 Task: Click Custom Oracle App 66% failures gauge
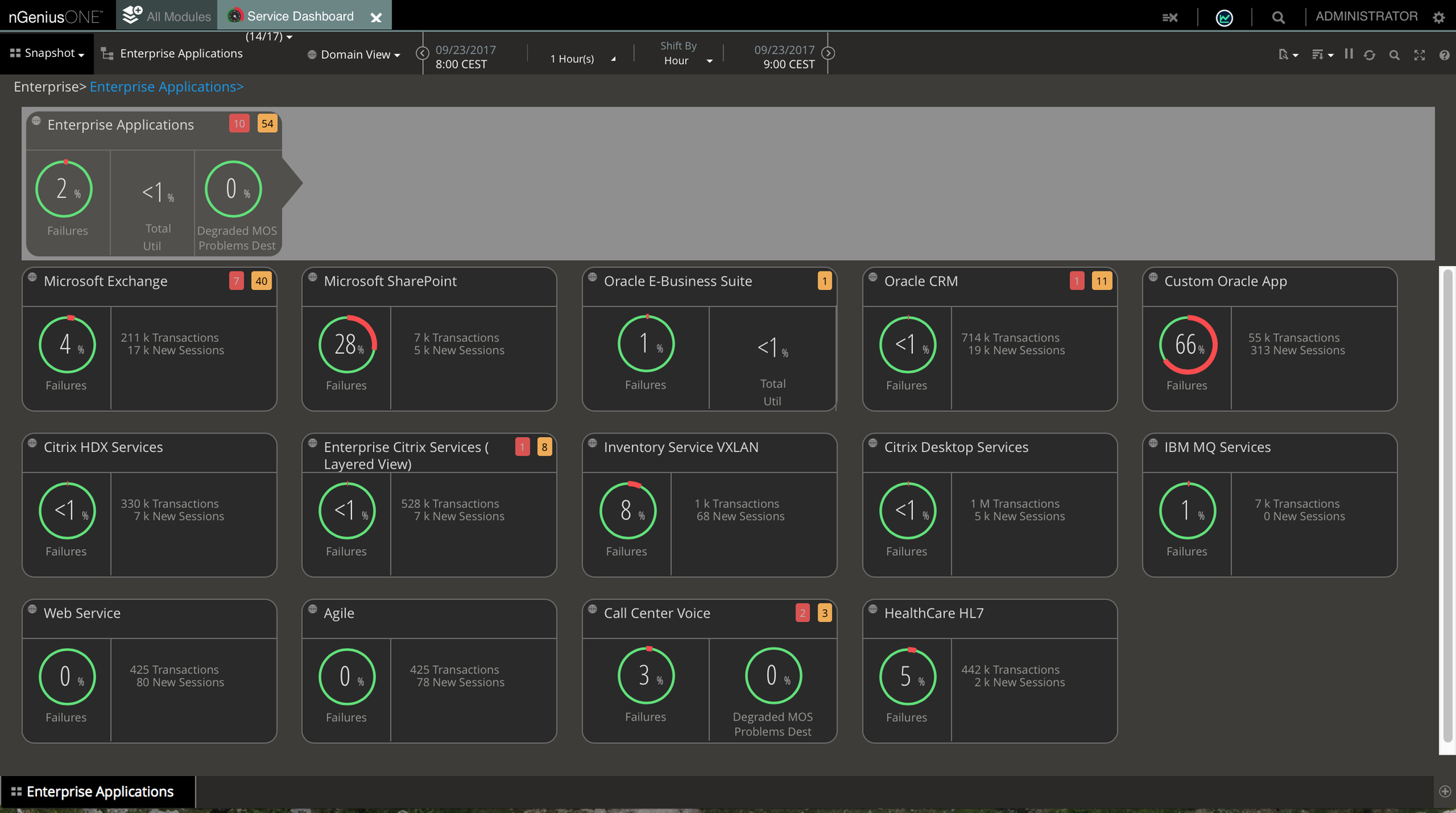[1188, 345]
